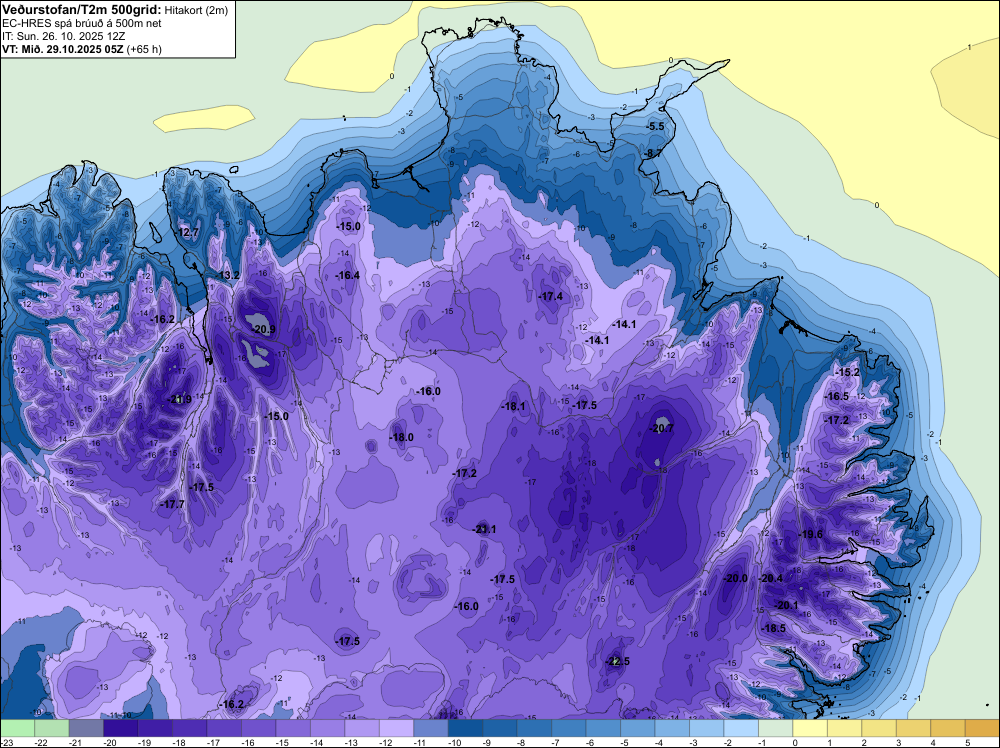The height and width of the screenshot is (748, 1000).
Task: Click the -13.2 temperature label
Action: point(228,275)
